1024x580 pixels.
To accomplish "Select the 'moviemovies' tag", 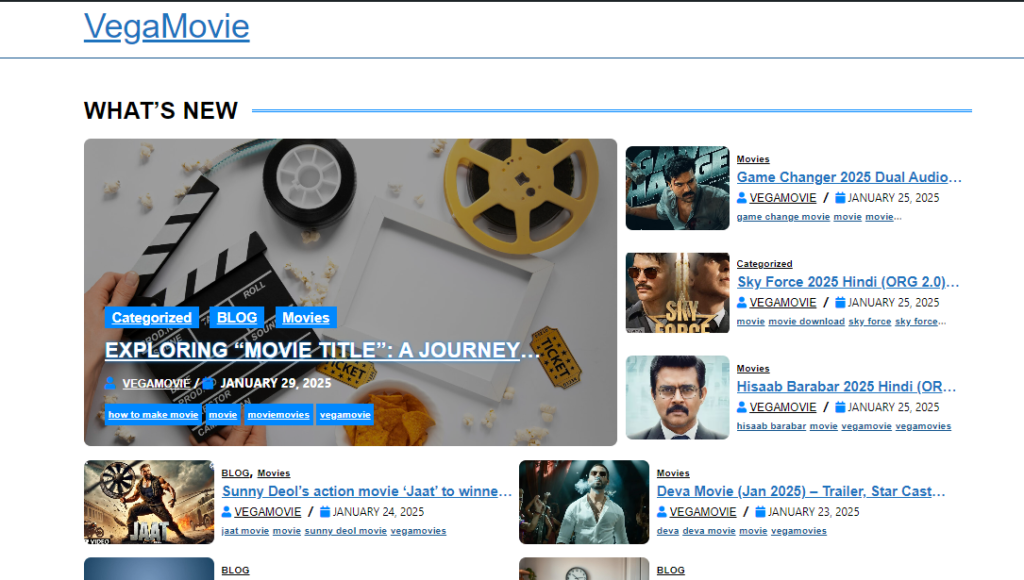I will tap(278, 415).
